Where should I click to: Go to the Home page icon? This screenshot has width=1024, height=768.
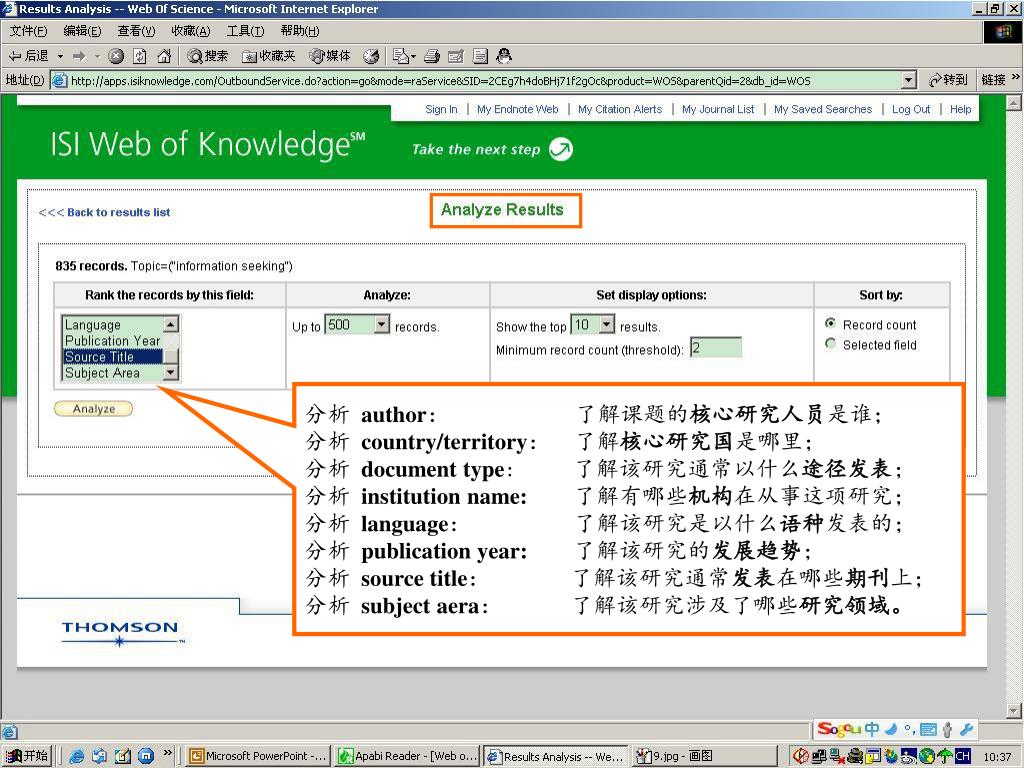point(165,56)
